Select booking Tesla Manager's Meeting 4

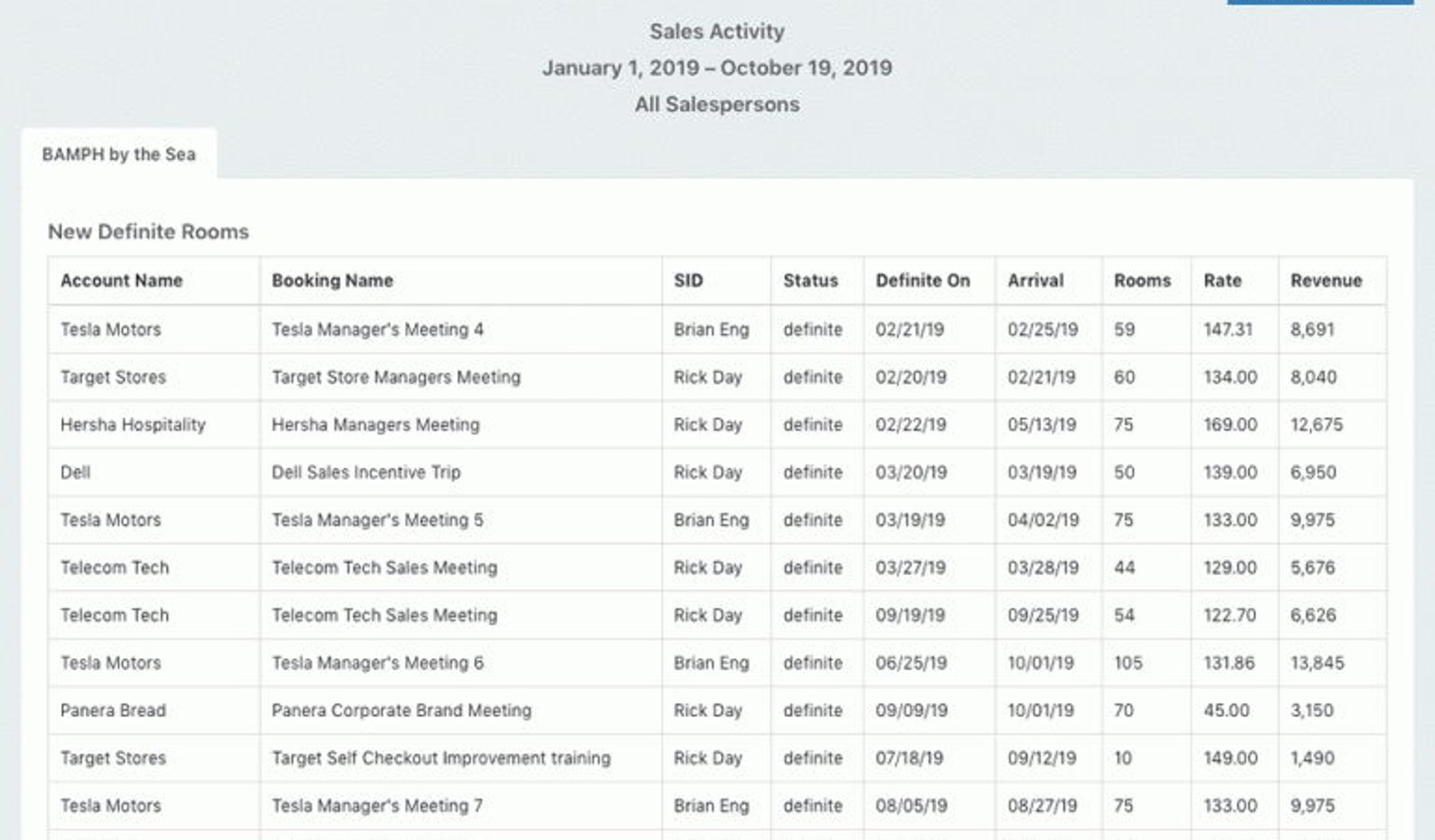[378, 330]
